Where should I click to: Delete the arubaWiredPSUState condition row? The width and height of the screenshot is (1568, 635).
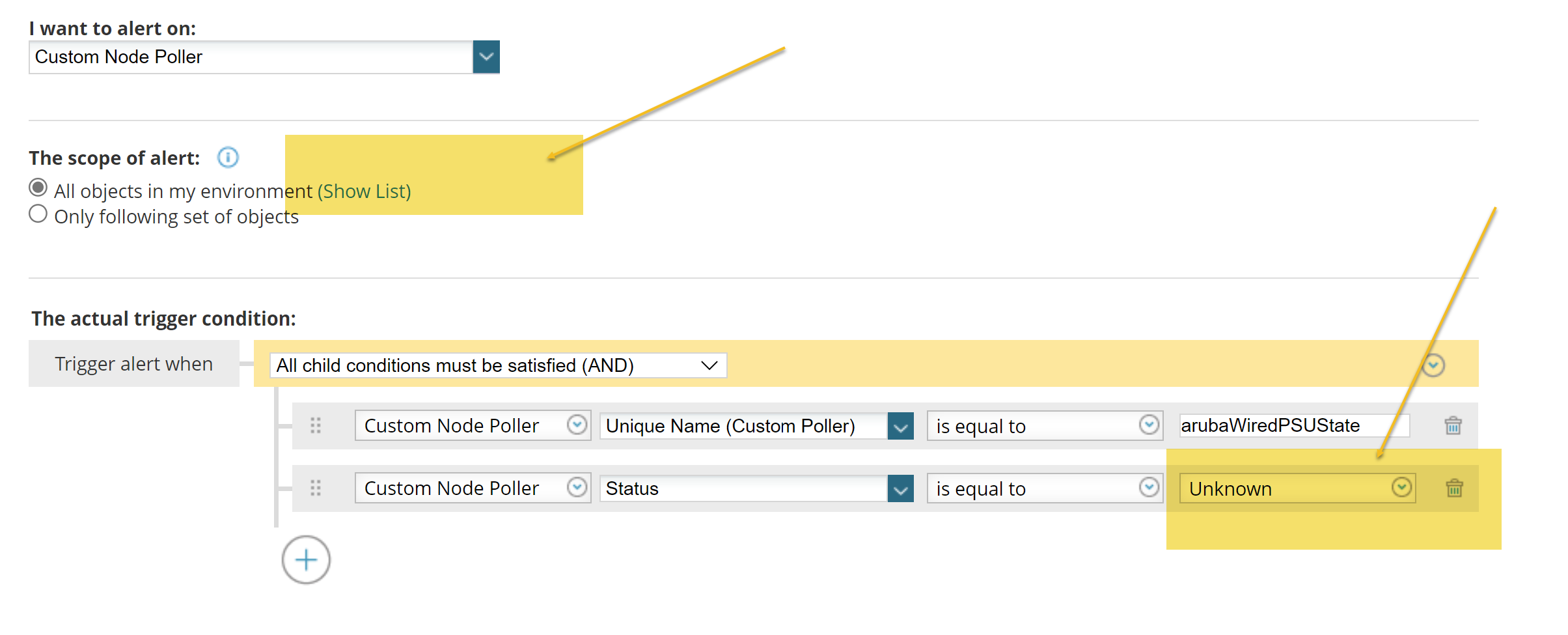(1453, 426)
